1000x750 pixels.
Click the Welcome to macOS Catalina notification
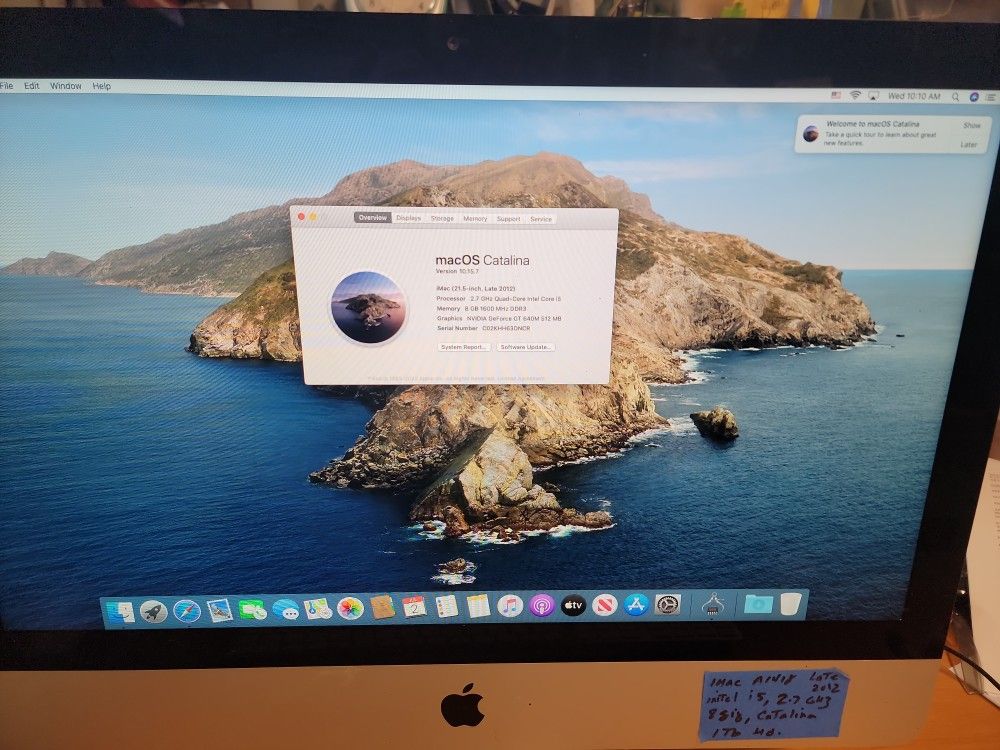click(893, 134)
